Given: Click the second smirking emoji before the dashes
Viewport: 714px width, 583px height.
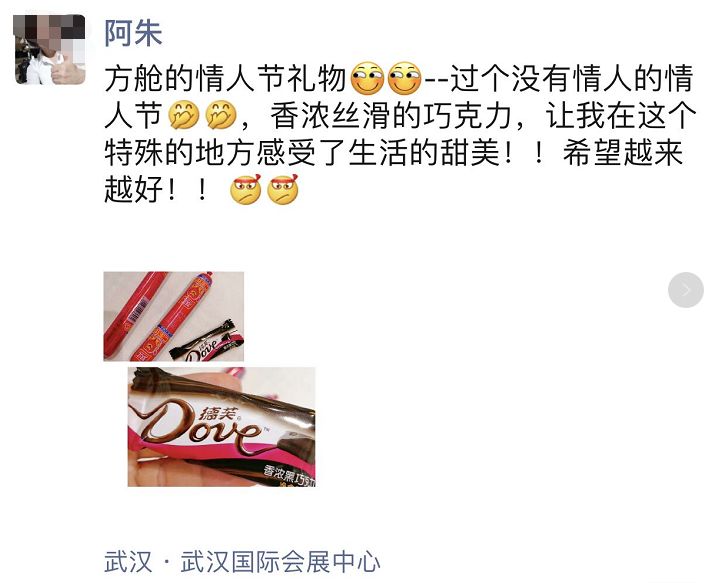Looking at the screenshot, I should tap(404, 78).
